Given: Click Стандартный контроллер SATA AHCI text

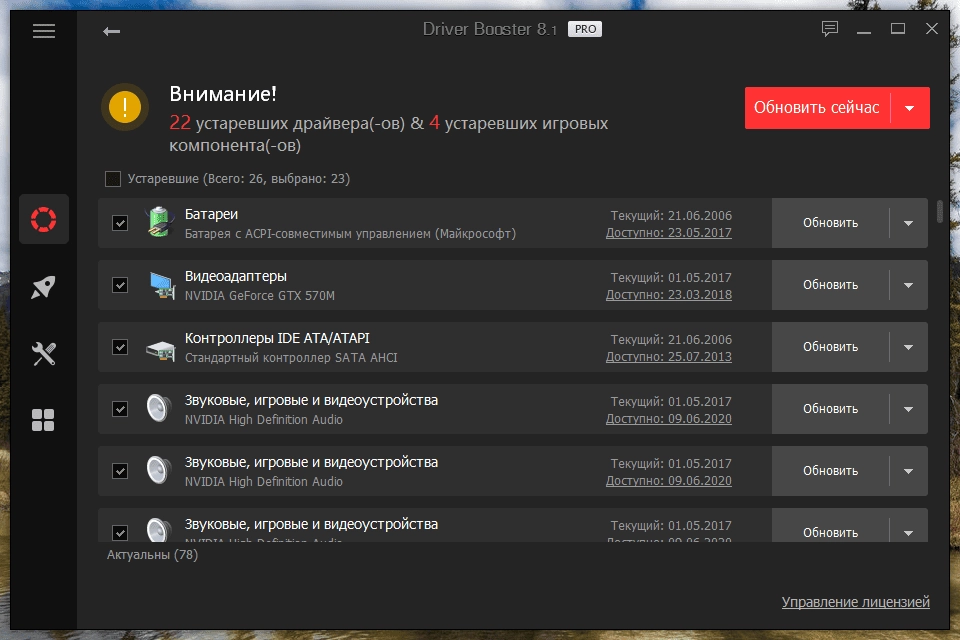Looking at the screenshot, I should (291, 358).
